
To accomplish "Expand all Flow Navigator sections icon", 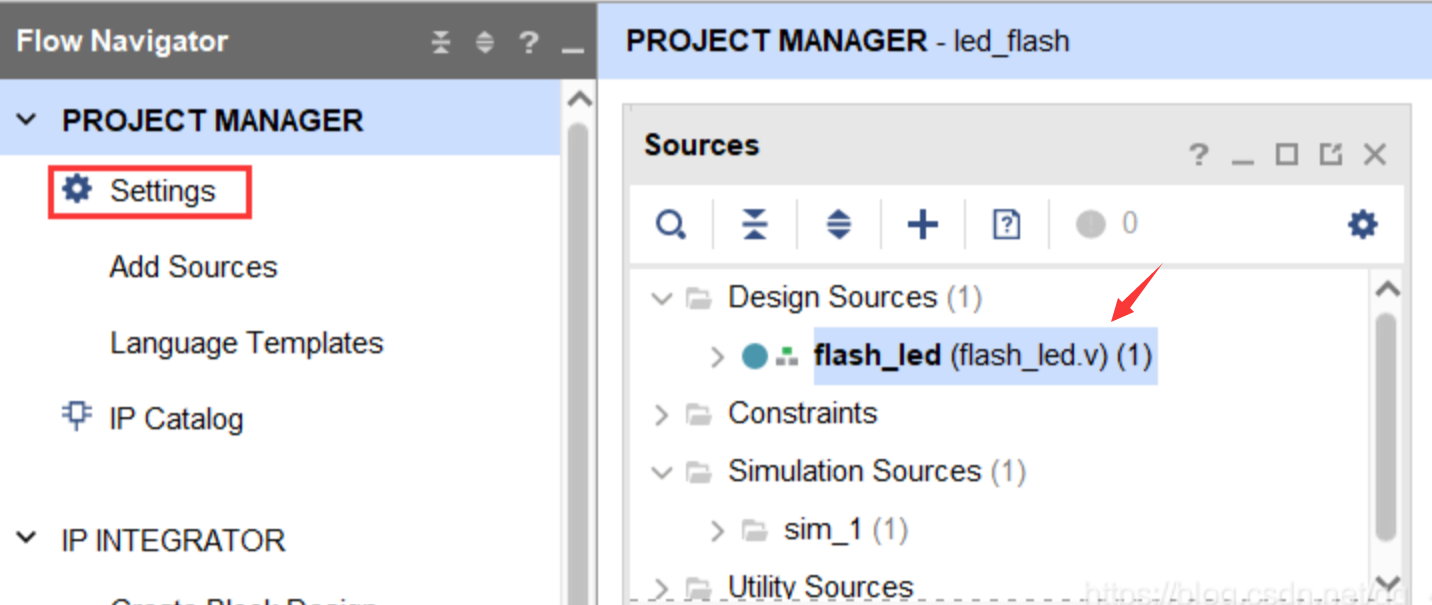I will pos(485,42).
